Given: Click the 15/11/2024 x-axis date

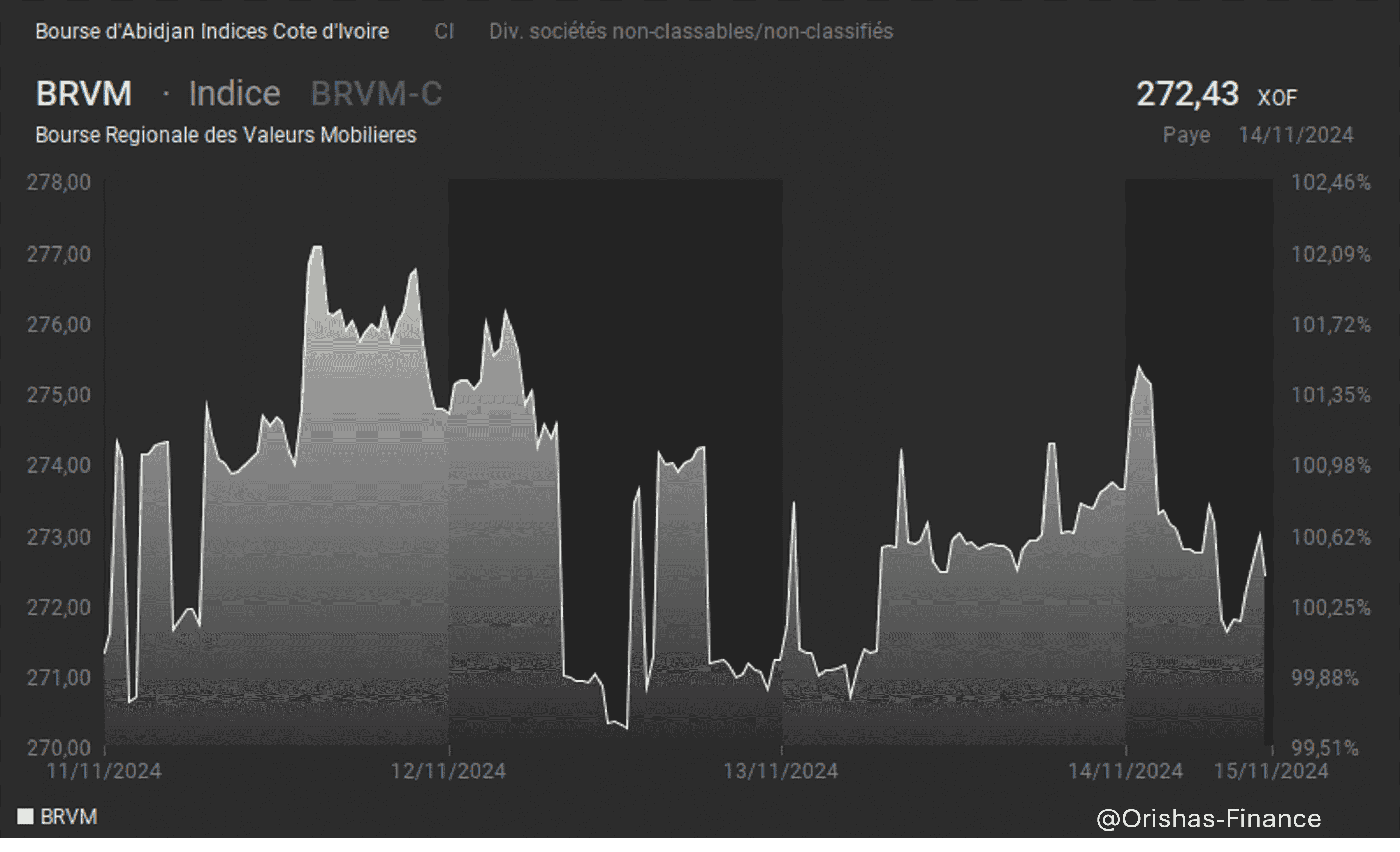Looking at the screenshot, I should [x=1272, y=771].
